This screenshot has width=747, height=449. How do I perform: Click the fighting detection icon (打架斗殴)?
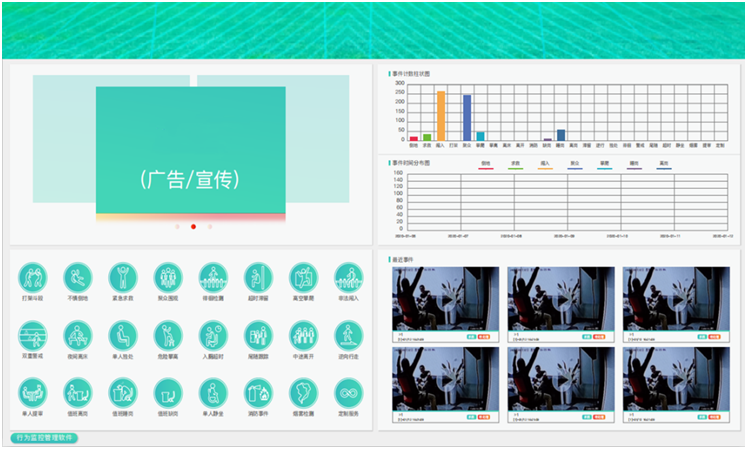click(33, 277)
